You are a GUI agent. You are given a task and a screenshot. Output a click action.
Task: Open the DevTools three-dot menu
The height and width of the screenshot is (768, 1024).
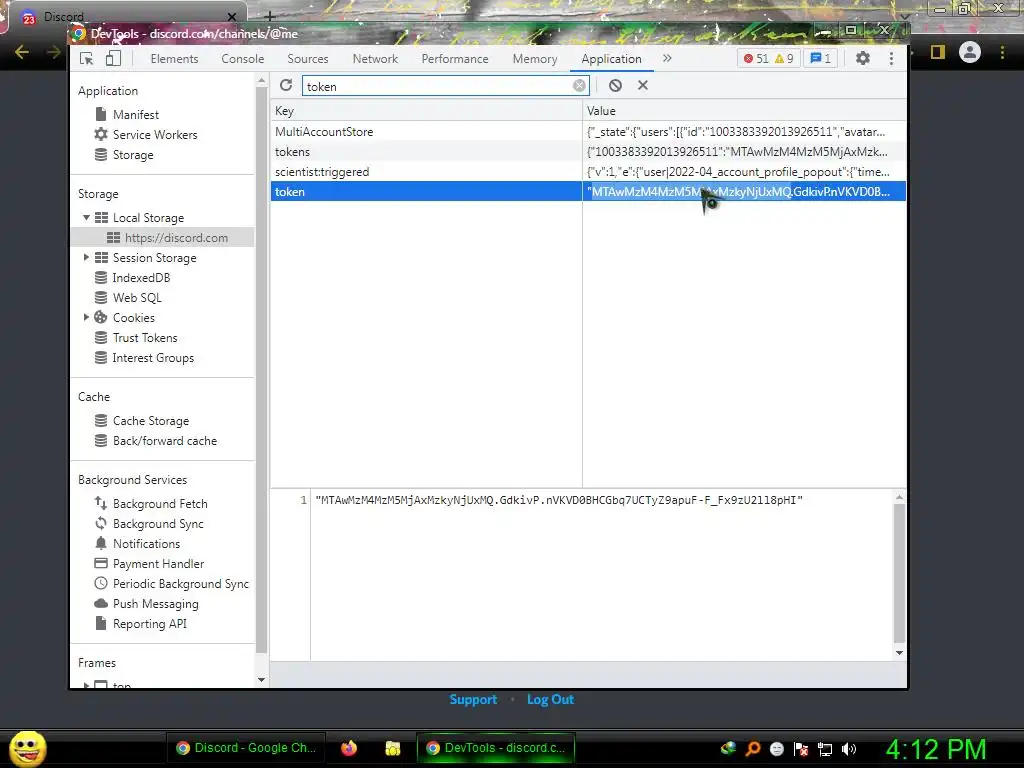pos(891,59)
